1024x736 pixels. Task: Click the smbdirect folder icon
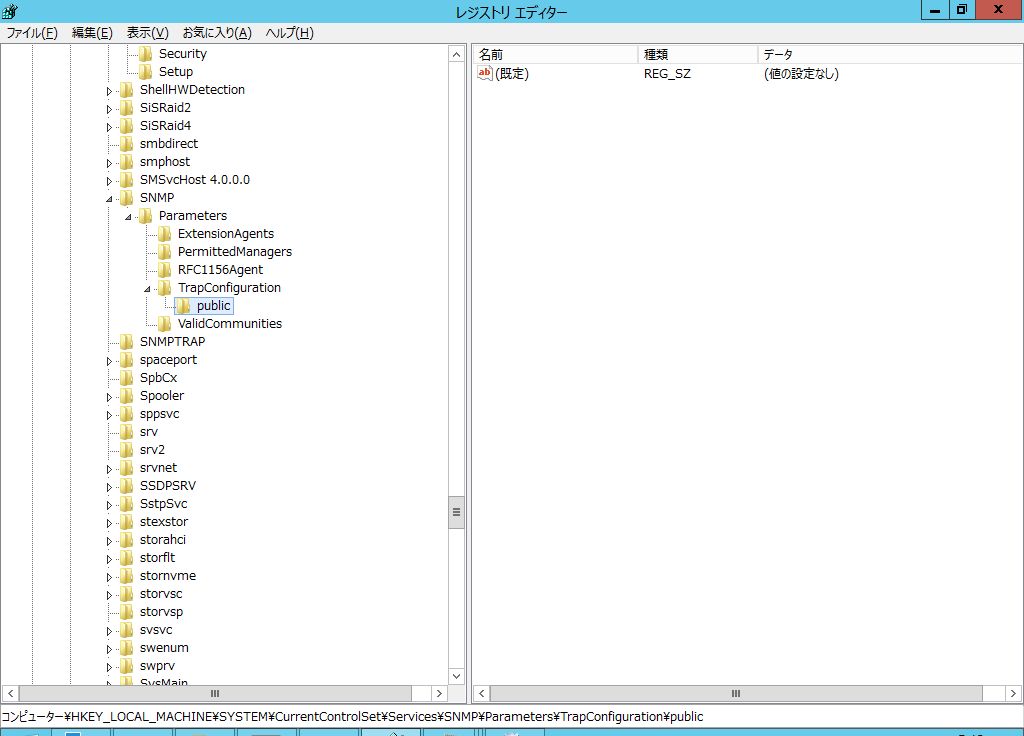pos(127,144)
